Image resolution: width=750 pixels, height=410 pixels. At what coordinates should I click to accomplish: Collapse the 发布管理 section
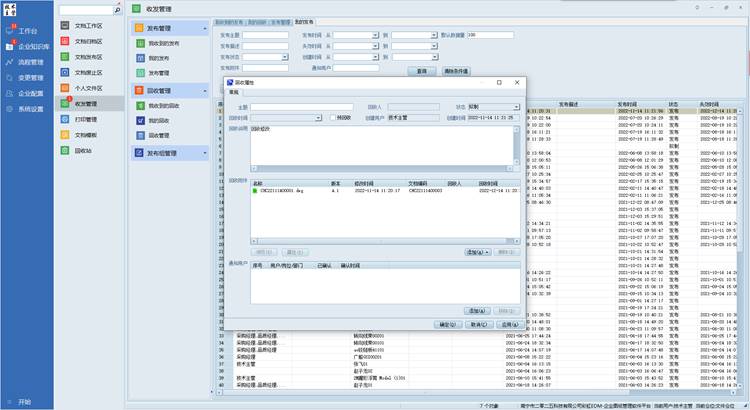point(202,28)
